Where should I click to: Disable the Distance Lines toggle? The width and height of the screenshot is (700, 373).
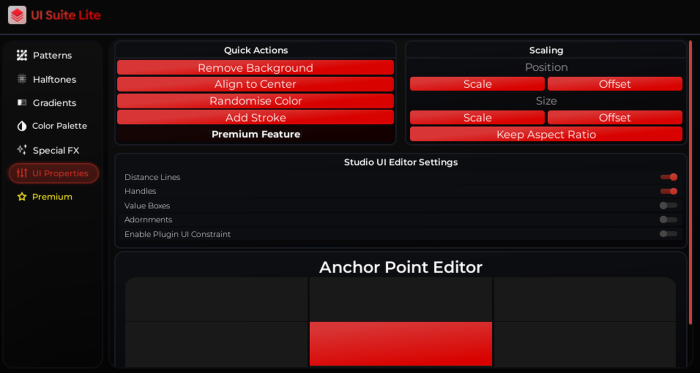(x=669, y=177)
